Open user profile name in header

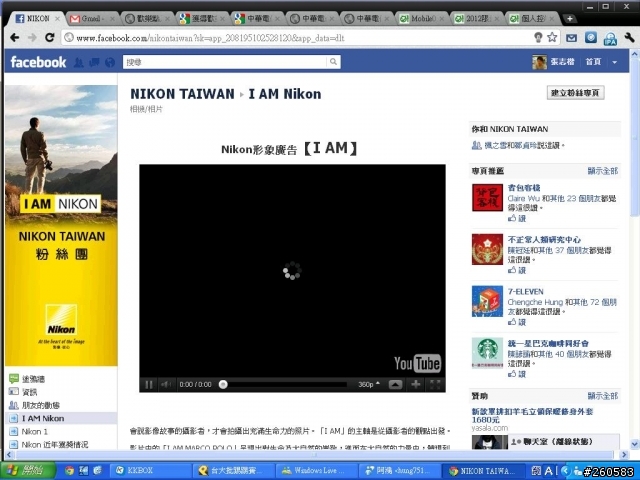pos(562,62)
